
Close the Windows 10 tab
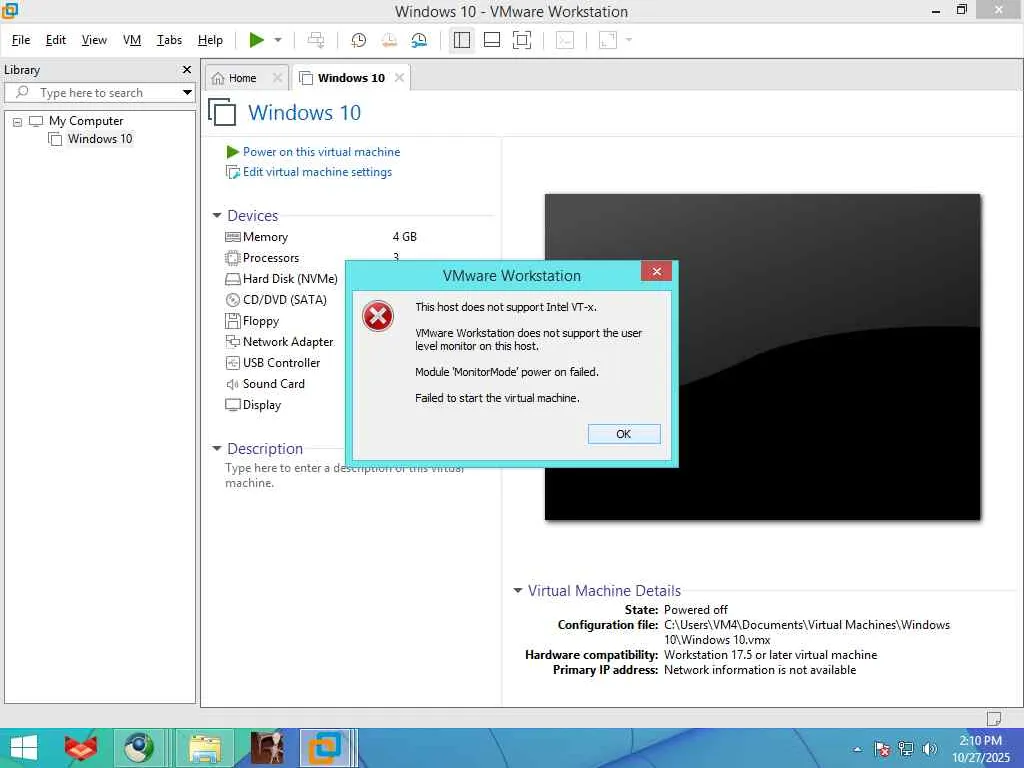pyautogui.click(x=399, y=78)
